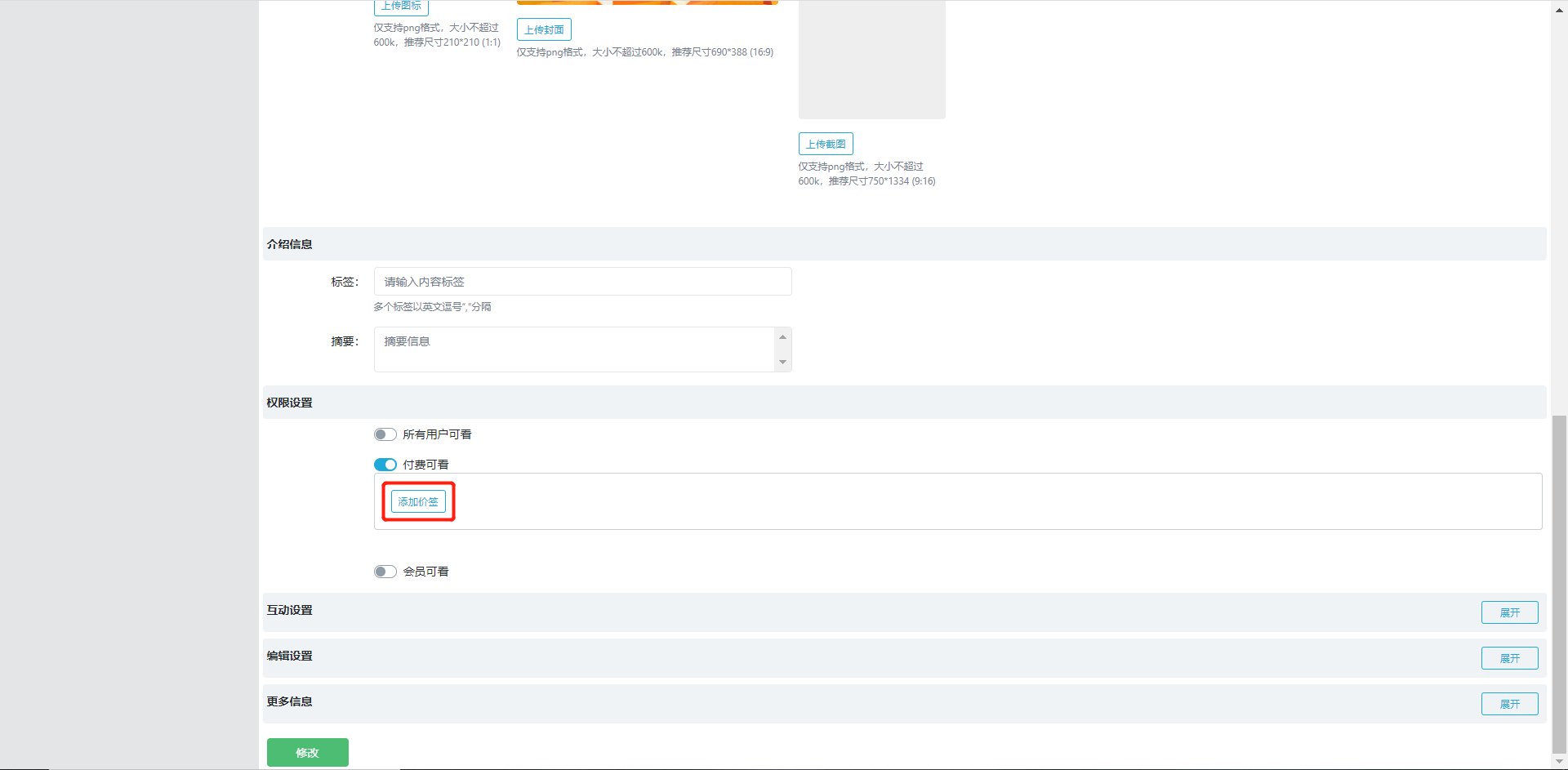Expand the 编辑设置 section

[x=1509, y=658]
